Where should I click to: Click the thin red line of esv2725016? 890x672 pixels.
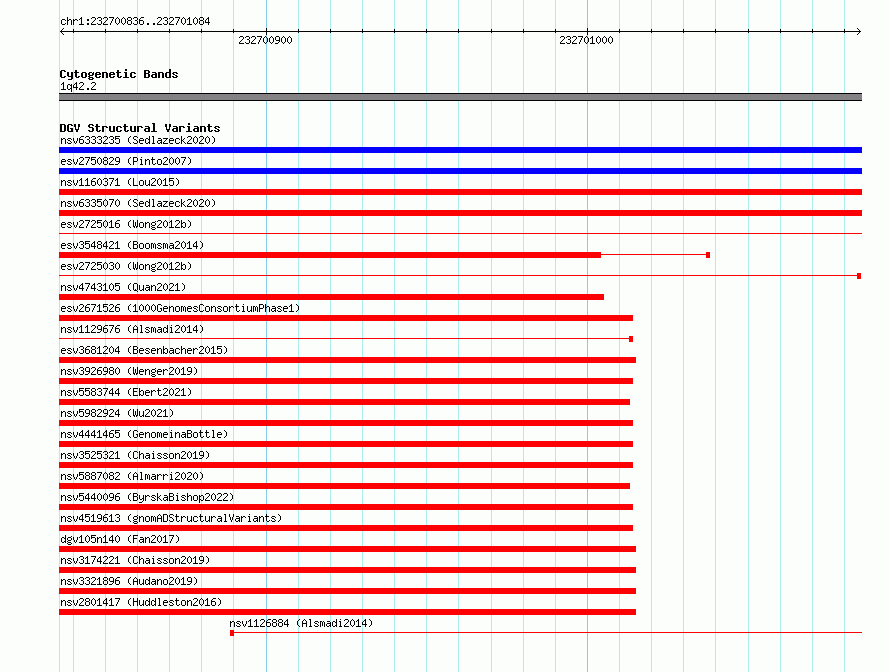pyautogui.click(x=460, y=234)
